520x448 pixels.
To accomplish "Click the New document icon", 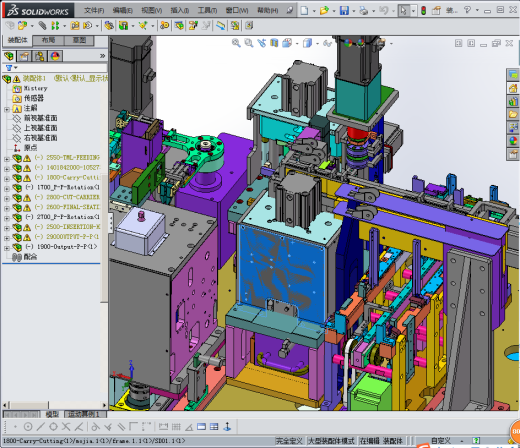I will click(x=304, y=10).
